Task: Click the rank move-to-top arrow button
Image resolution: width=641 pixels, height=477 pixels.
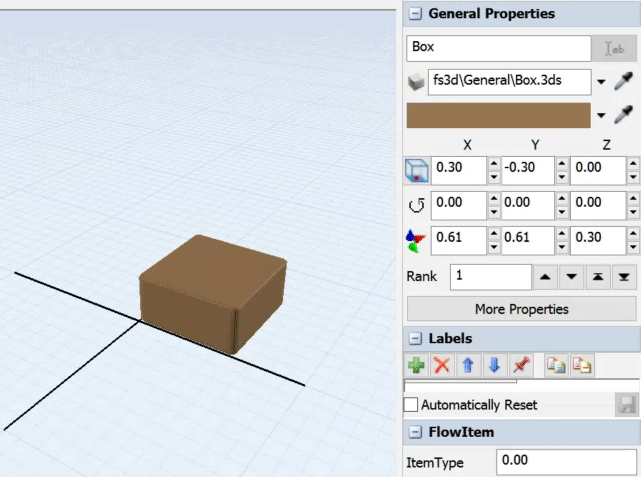Action: [x=597, y=276]
